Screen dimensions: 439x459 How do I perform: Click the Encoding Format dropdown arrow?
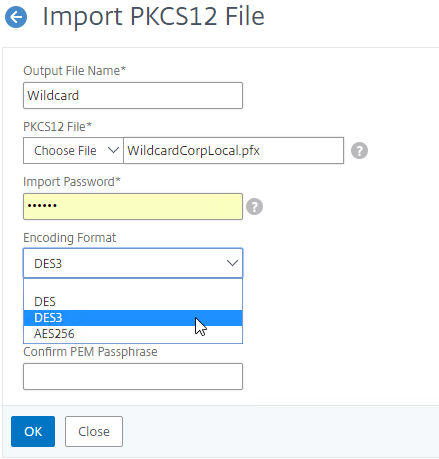232,263
